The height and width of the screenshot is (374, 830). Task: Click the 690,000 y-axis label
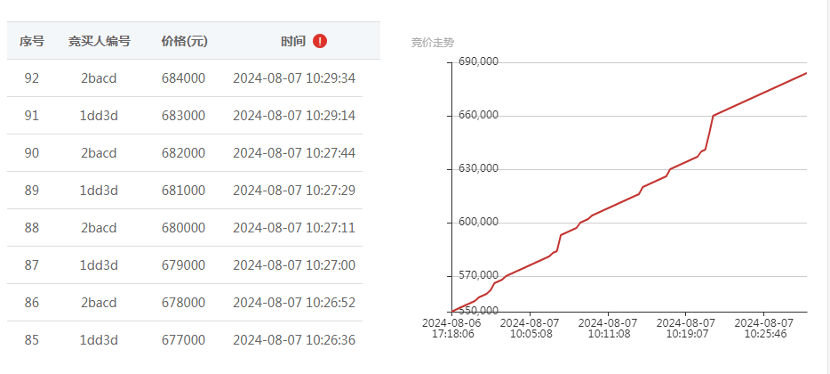(478, 61)
